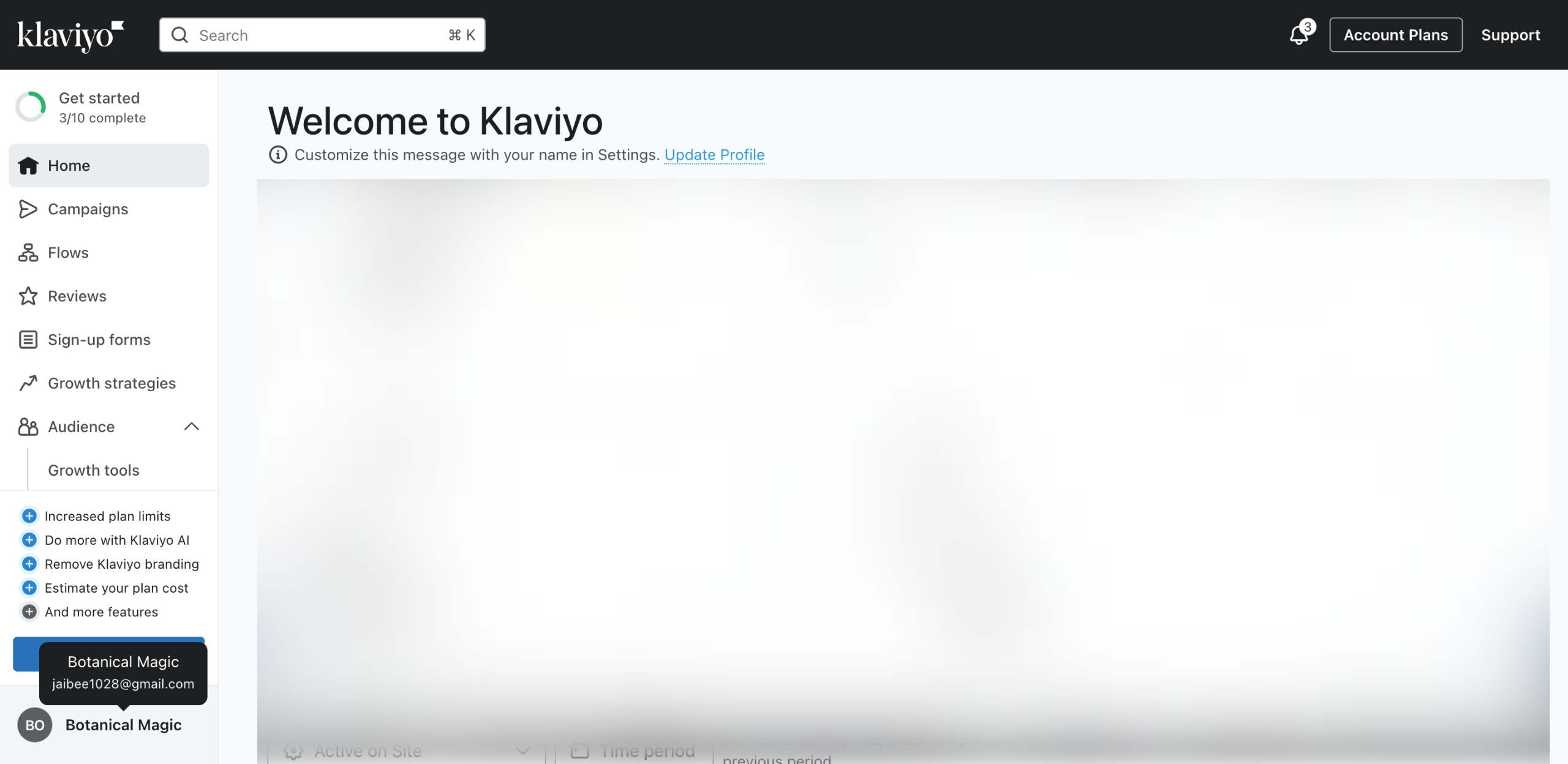Image resolution: width=1568 pixels, height=764 pixels.
Task: Open the Active on Site dropdown
Action: tap(405, 751)
